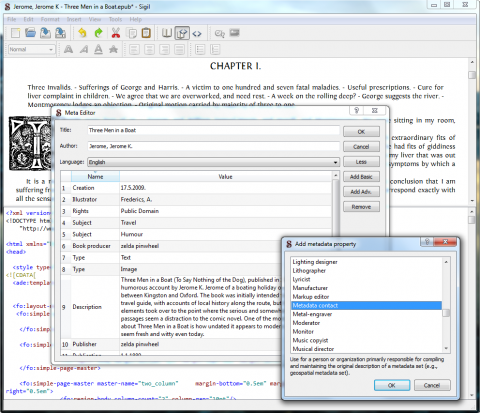Open the Meta Editor toolbar icon
The image size is (480, 413).
(x=235, y=33)
